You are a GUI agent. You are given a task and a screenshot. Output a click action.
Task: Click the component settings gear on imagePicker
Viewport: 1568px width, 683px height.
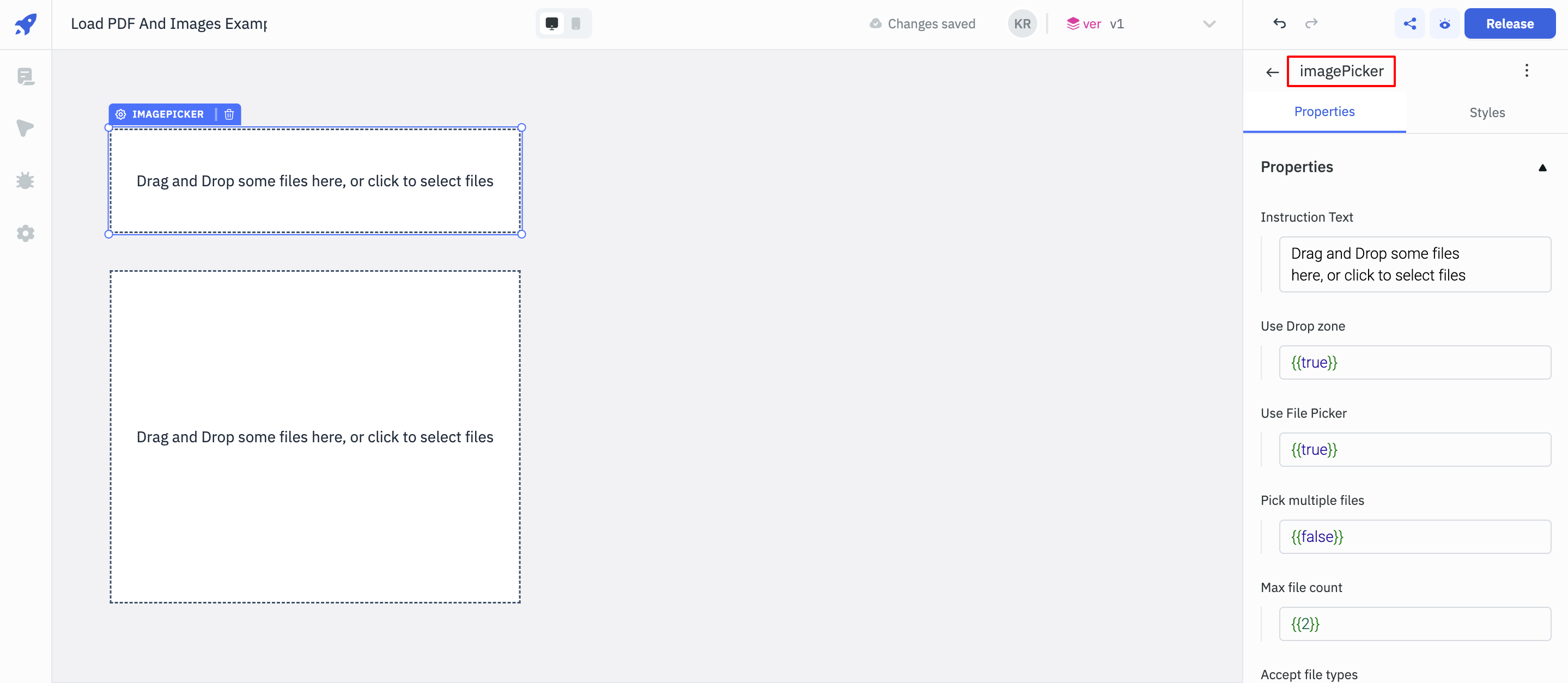click(121, 113)
